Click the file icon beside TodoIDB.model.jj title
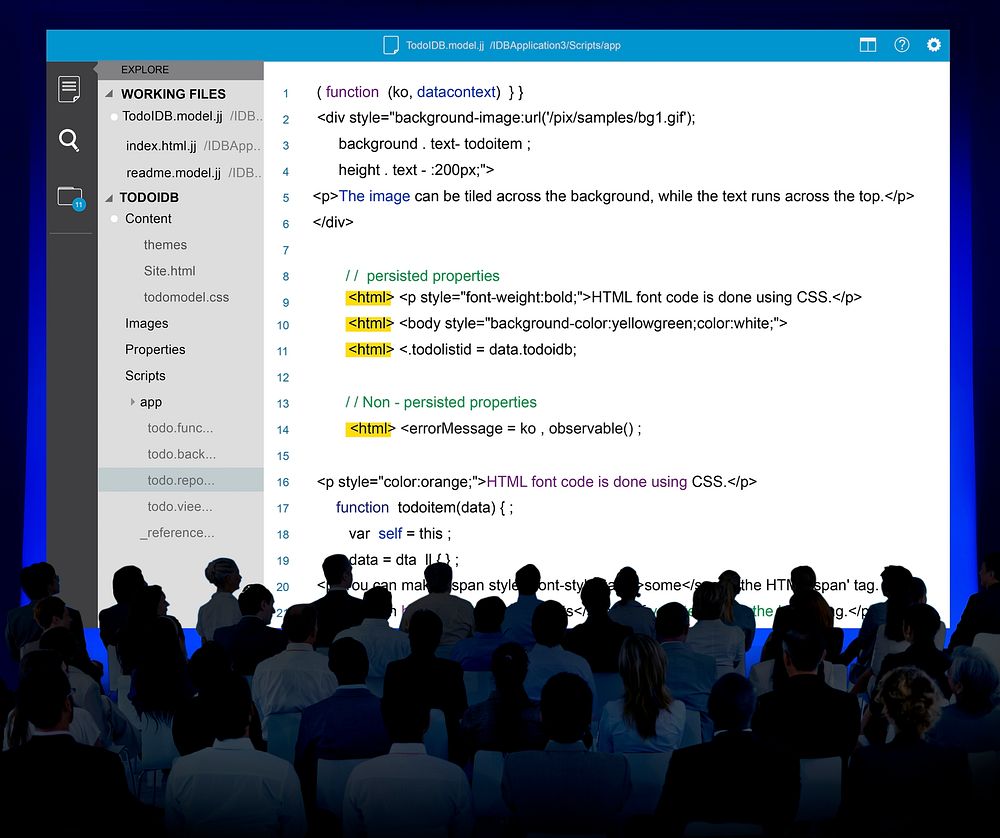Image resolution: width=1000 pixels, height=838 pixels. click(391, 45)
